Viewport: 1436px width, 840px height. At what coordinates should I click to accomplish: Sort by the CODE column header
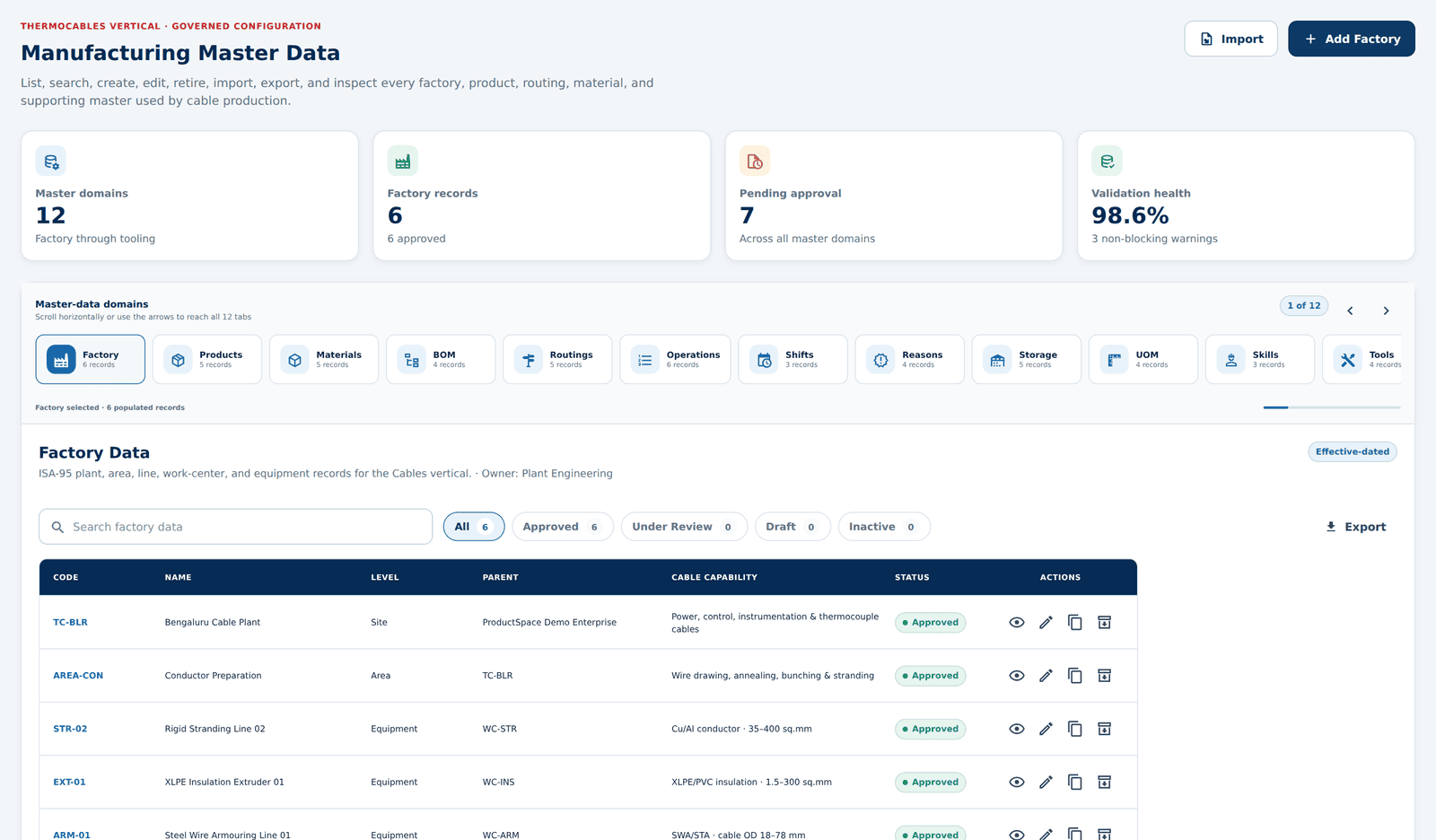(66, 577)
